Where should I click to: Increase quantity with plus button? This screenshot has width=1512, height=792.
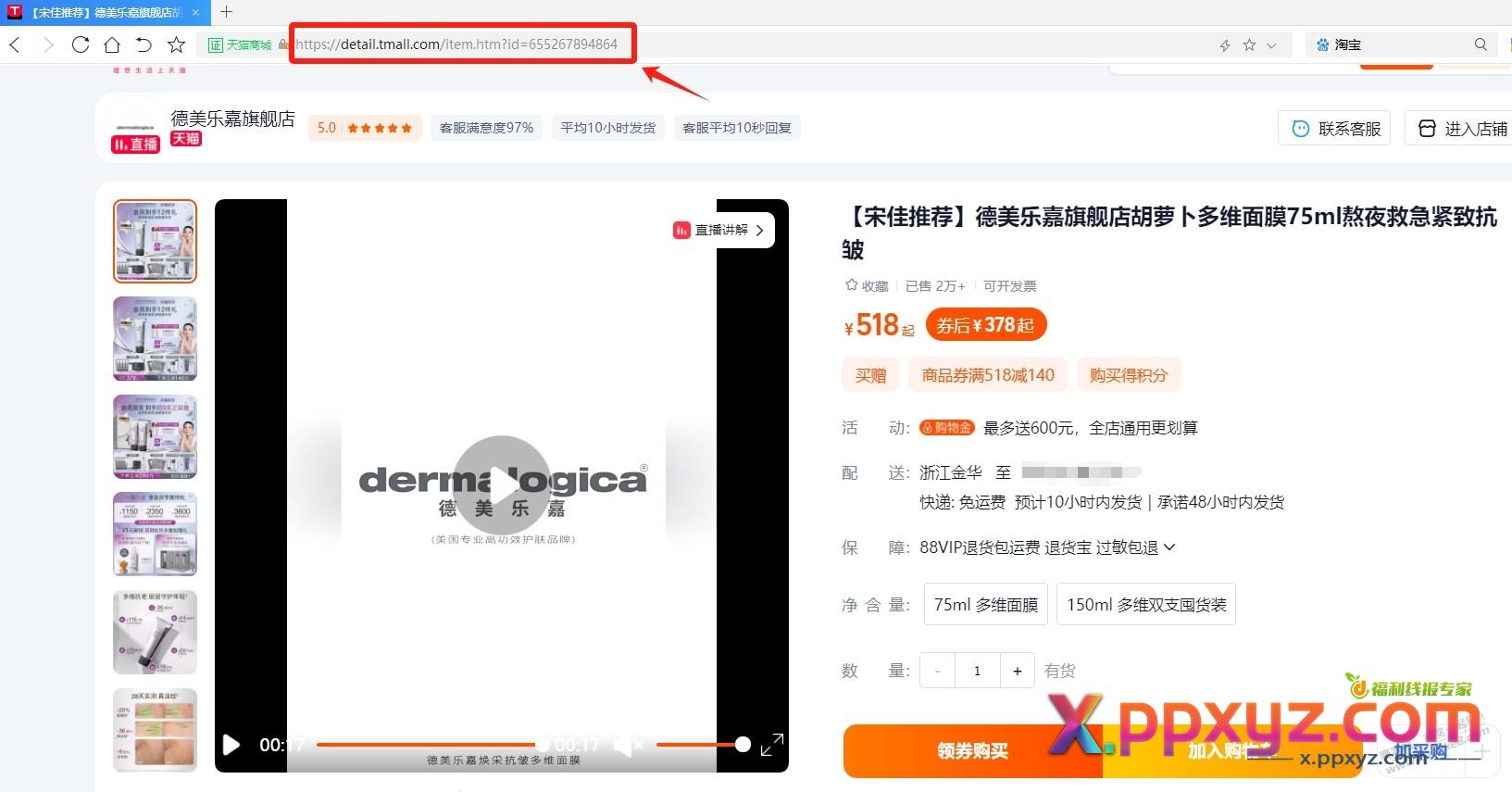click(1017, 671)
